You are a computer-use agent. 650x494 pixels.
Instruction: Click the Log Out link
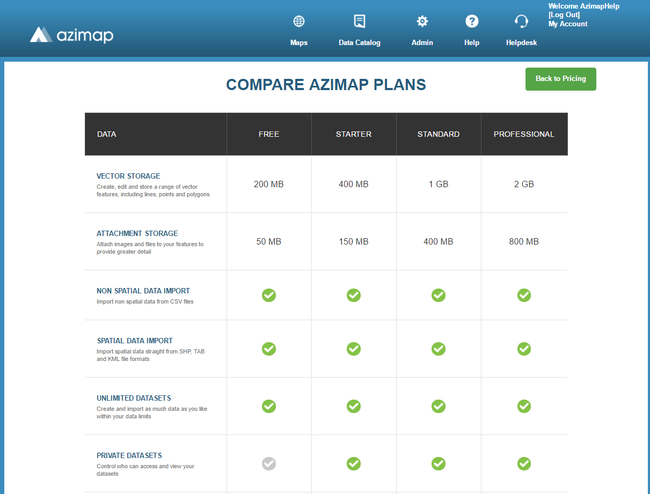click(564, 15)
